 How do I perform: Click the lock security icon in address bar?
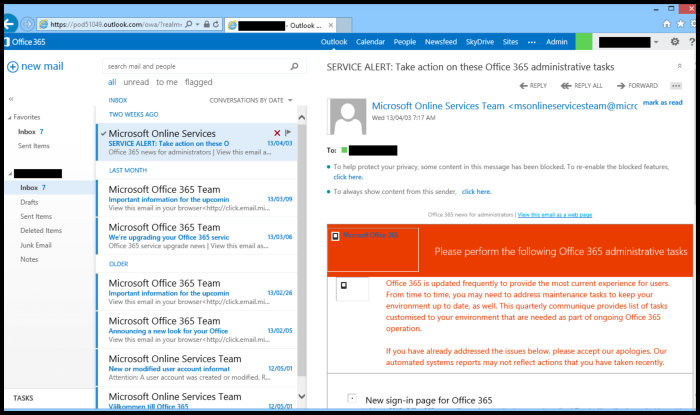206,24
